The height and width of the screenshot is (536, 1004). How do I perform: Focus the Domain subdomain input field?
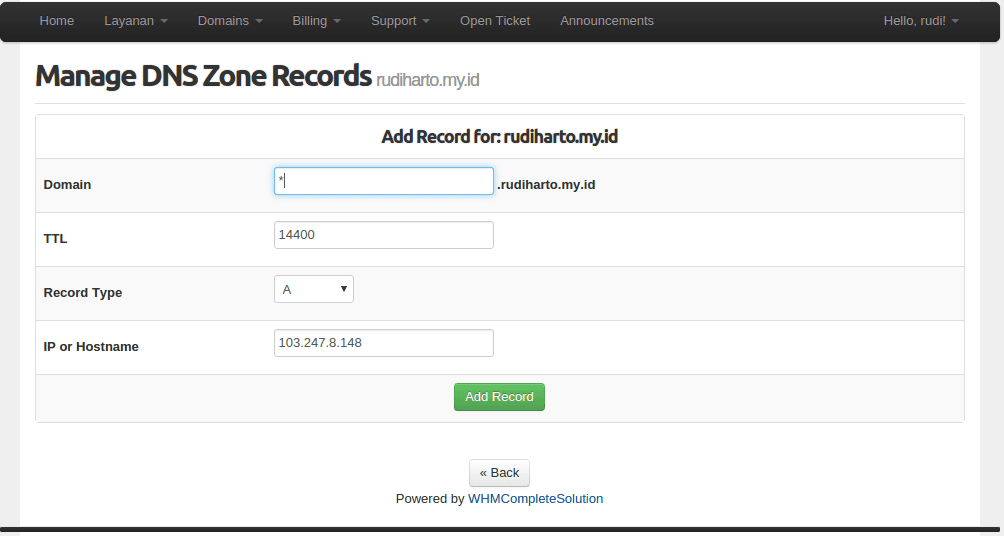384,181
